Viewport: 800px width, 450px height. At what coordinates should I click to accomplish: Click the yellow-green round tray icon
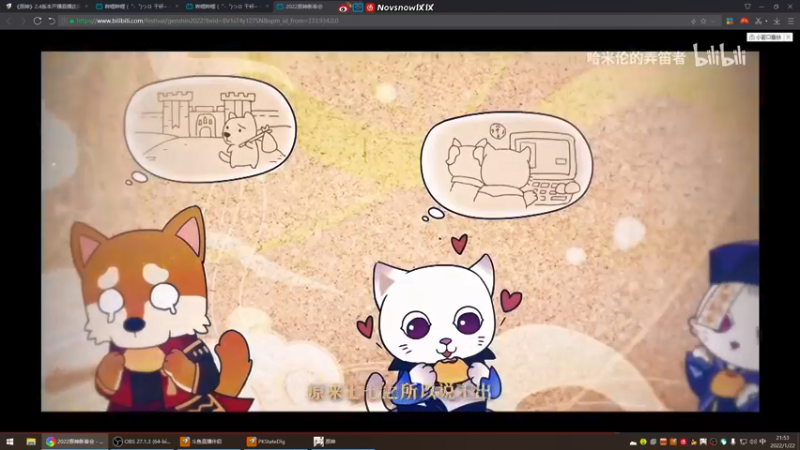643,442
